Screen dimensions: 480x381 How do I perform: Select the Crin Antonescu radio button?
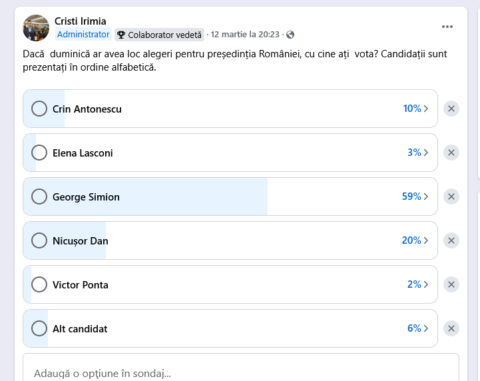click(39, 109)
